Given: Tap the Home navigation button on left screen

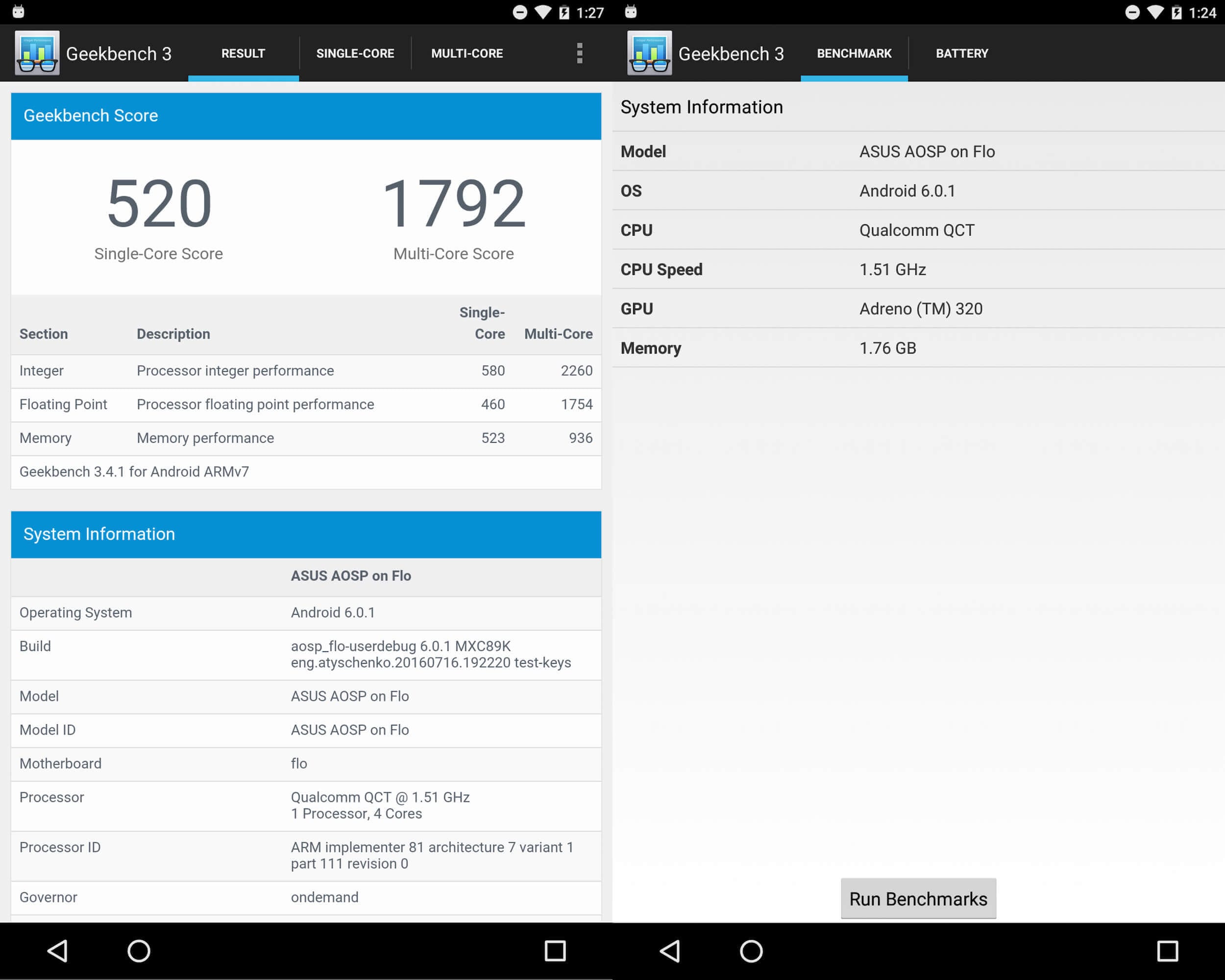Looking at the screenshot, I should 139,951.
